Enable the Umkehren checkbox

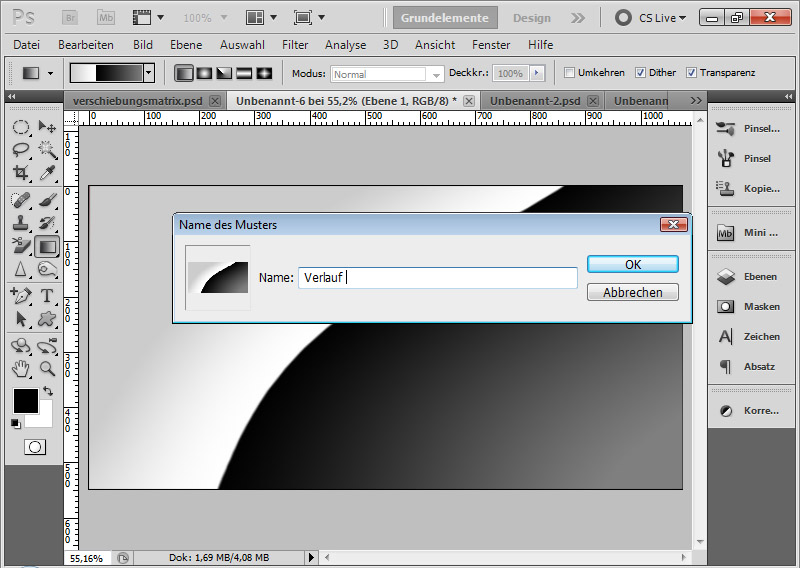[570, 73]
